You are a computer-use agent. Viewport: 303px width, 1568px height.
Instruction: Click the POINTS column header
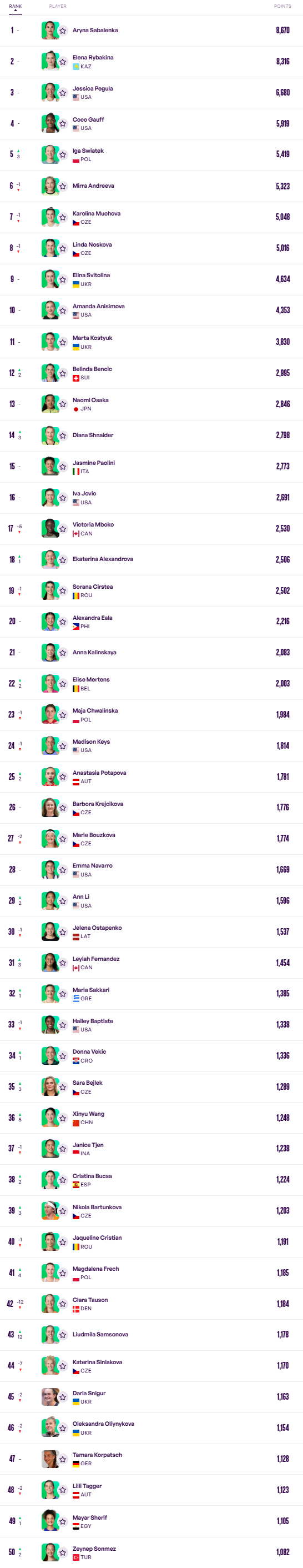[x=282, y=6]
